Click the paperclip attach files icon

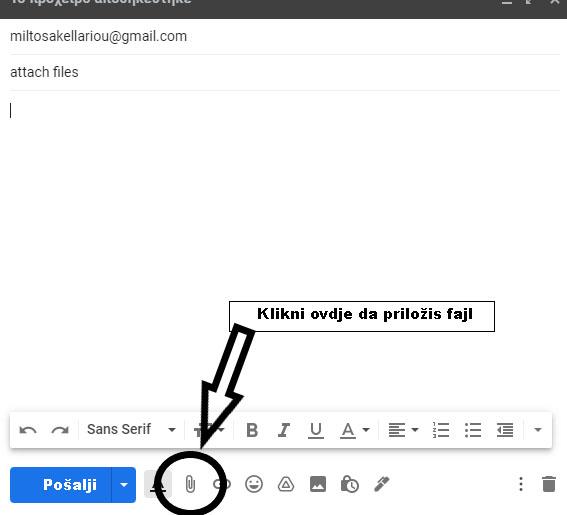coord(190,484)
